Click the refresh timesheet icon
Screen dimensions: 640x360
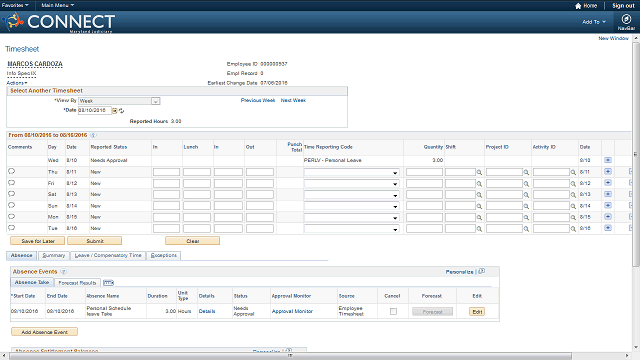click(121, 111)
